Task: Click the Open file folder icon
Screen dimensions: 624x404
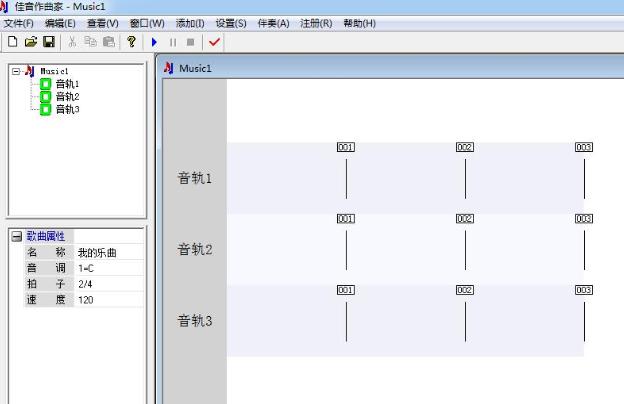Action: (x=30, y=42)
